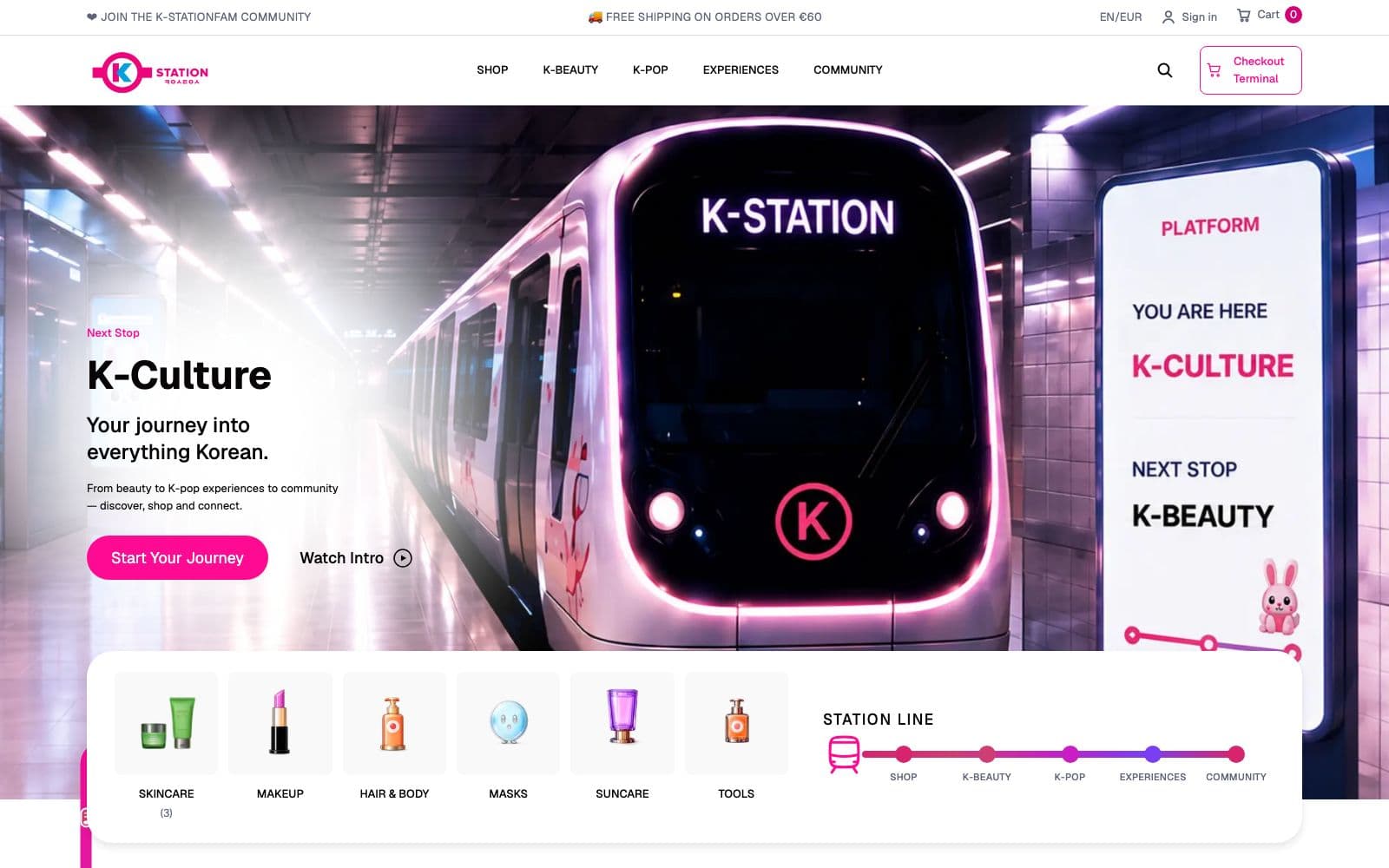The width and height of the screenshot is (1389, 868).
Task: Select the Hair & Body bottle image
Action: (x=394, y=723)
